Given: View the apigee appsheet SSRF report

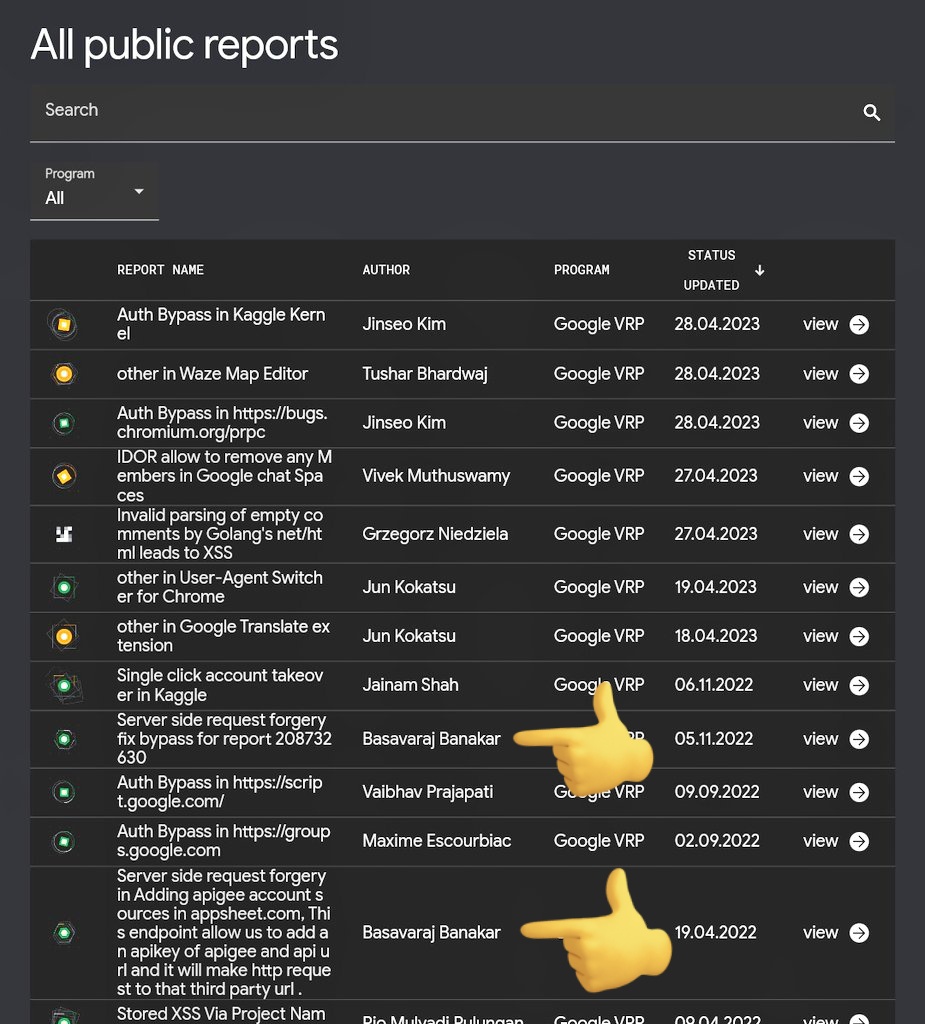Looking at the screenshot, I should 820,932.
